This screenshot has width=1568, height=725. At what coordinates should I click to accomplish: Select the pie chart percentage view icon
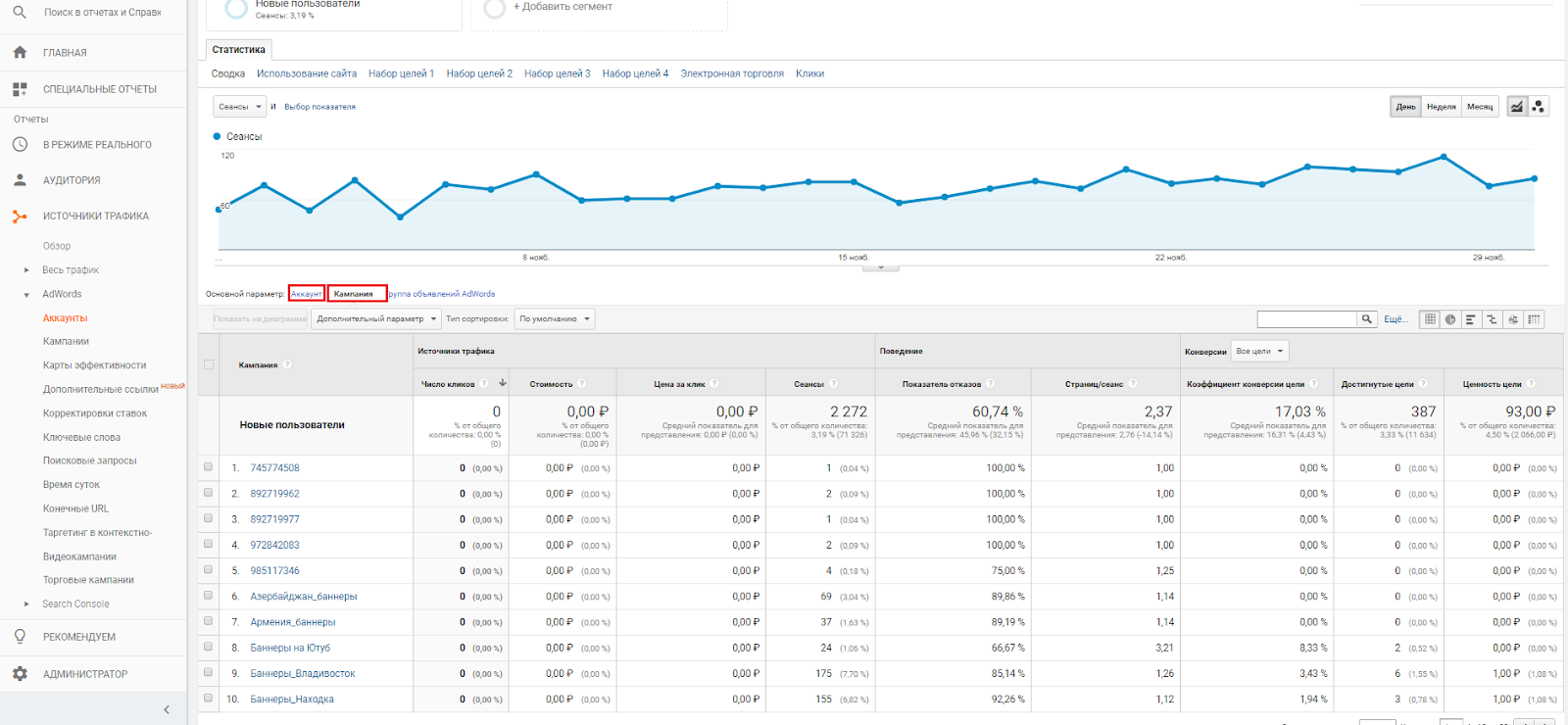point(1450,319)
